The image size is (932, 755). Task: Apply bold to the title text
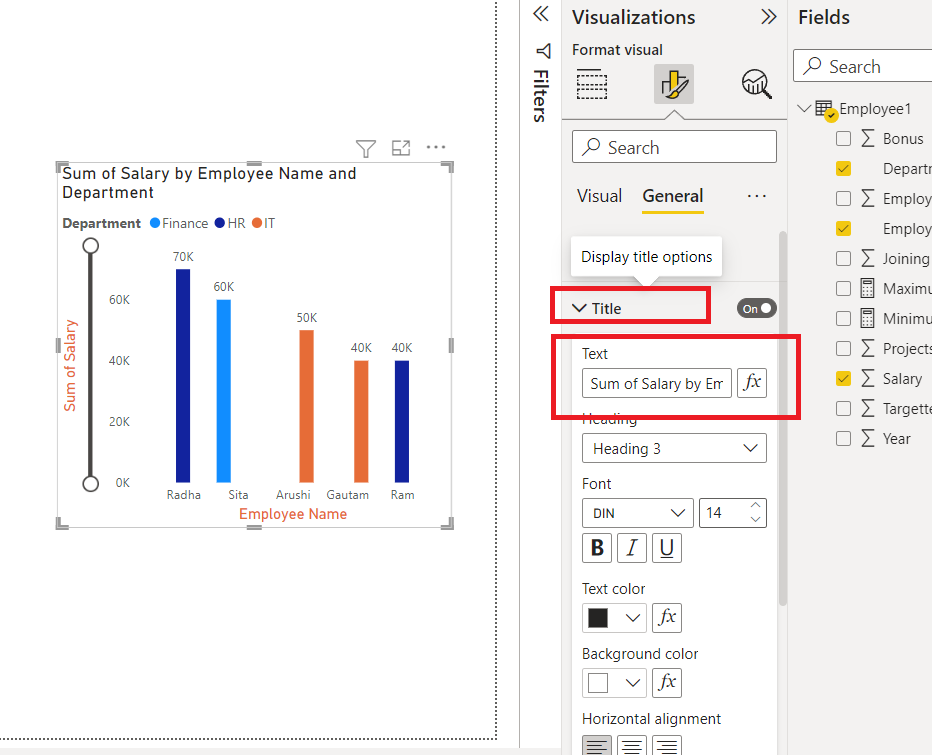[597, 547]
